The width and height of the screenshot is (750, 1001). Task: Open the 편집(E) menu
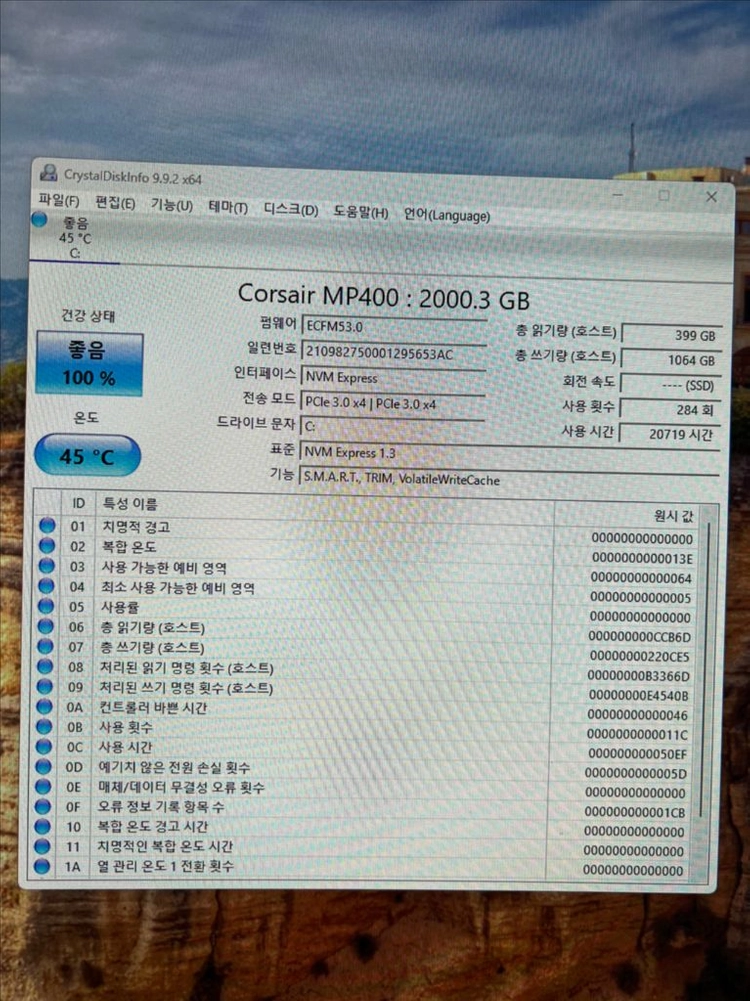(x=115, y=203)
